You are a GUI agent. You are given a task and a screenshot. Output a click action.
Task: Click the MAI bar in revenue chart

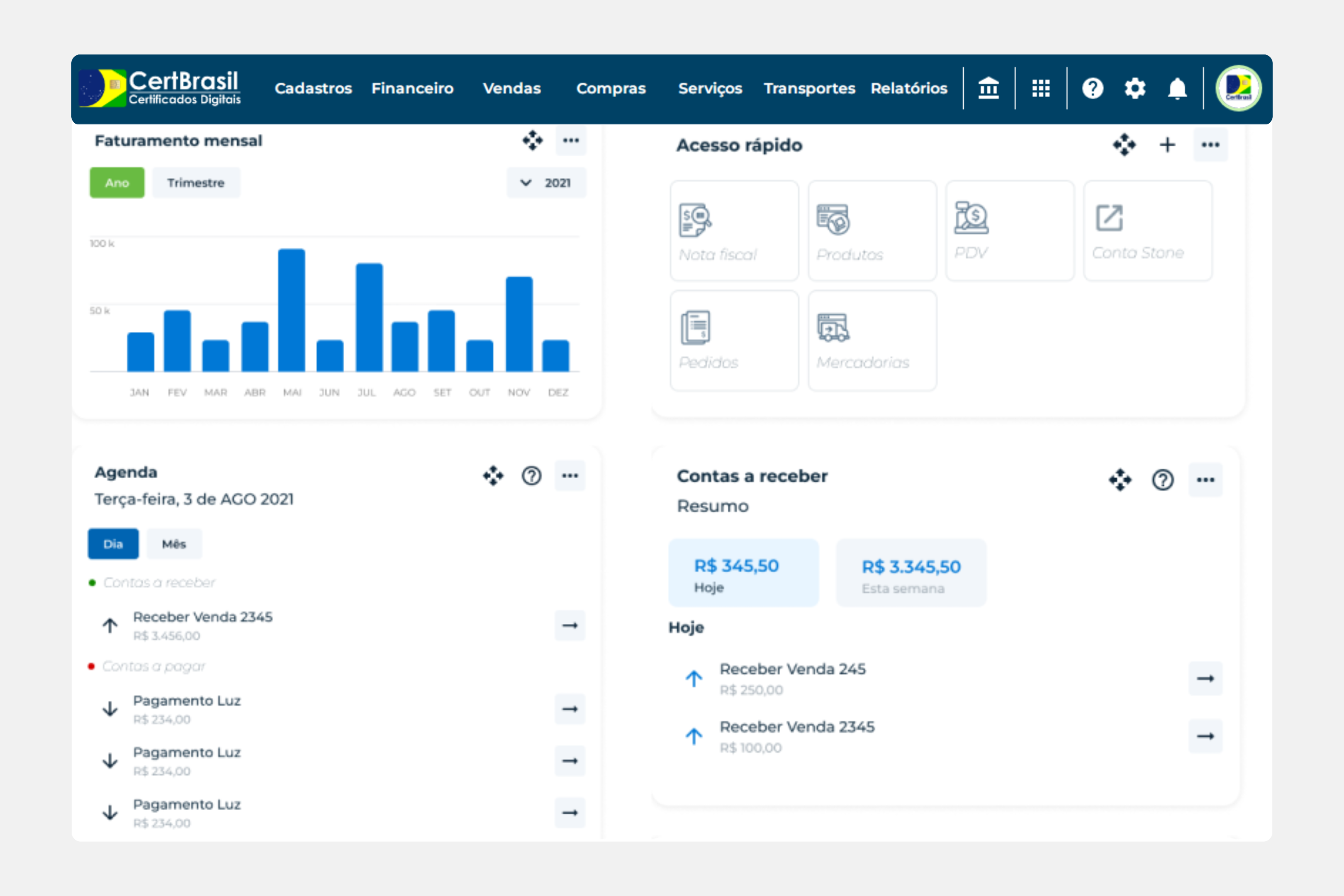pyautogui.click(x=292, y=310)
